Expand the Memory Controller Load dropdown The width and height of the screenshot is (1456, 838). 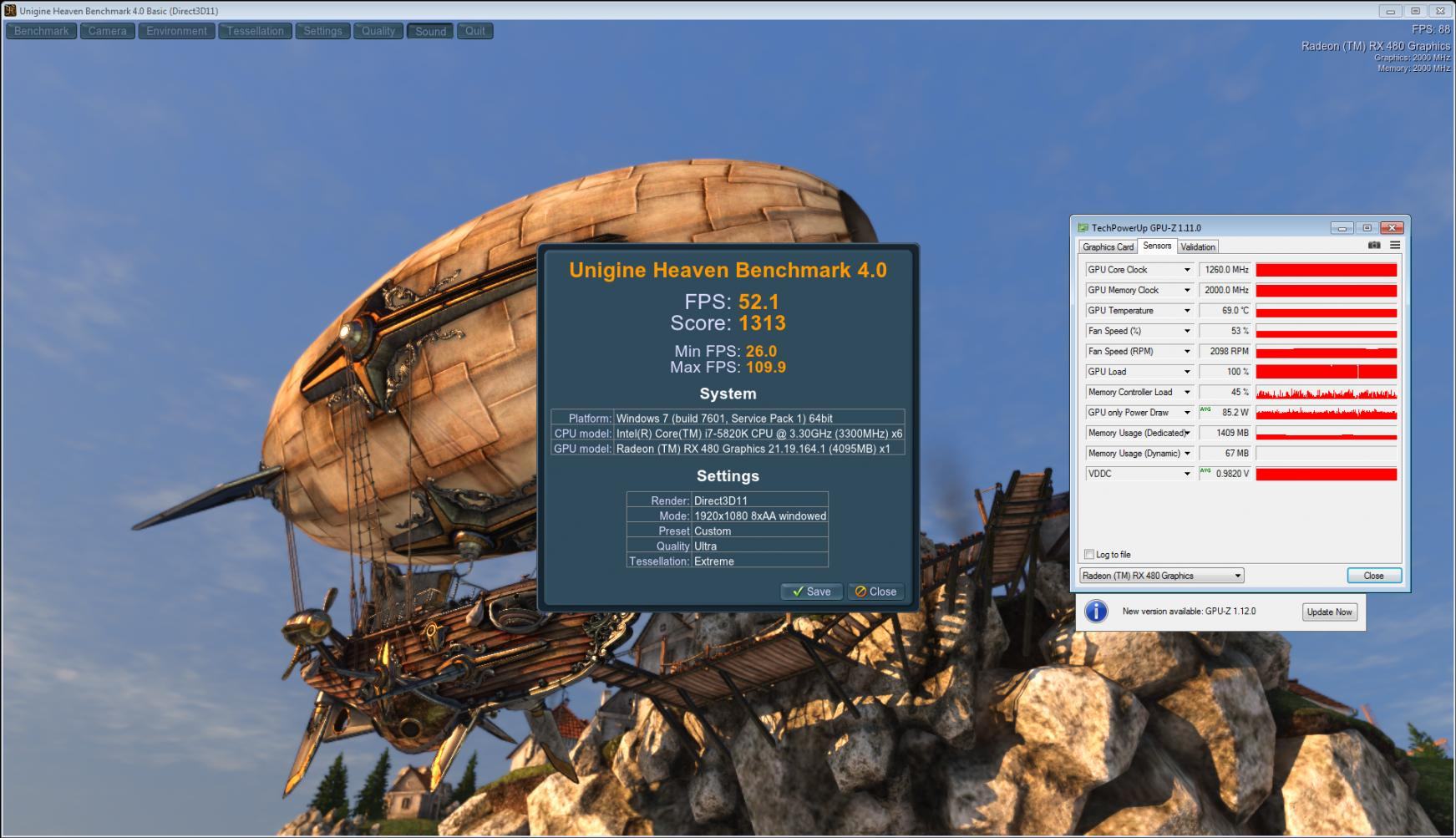click(x=1186, y=392)
